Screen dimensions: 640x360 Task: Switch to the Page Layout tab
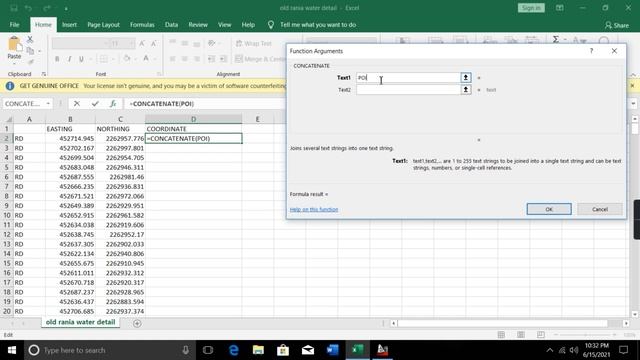point(103,25)
